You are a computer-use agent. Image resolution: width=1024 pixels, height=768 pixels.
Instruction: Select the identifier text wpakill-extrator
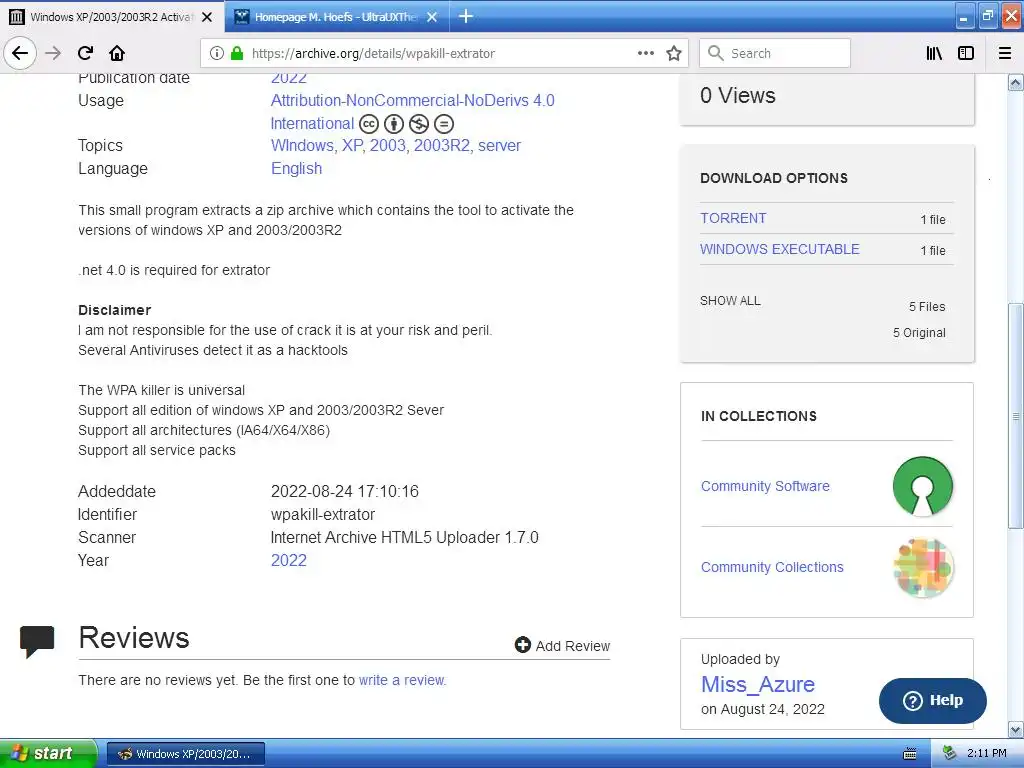(323, 514)
